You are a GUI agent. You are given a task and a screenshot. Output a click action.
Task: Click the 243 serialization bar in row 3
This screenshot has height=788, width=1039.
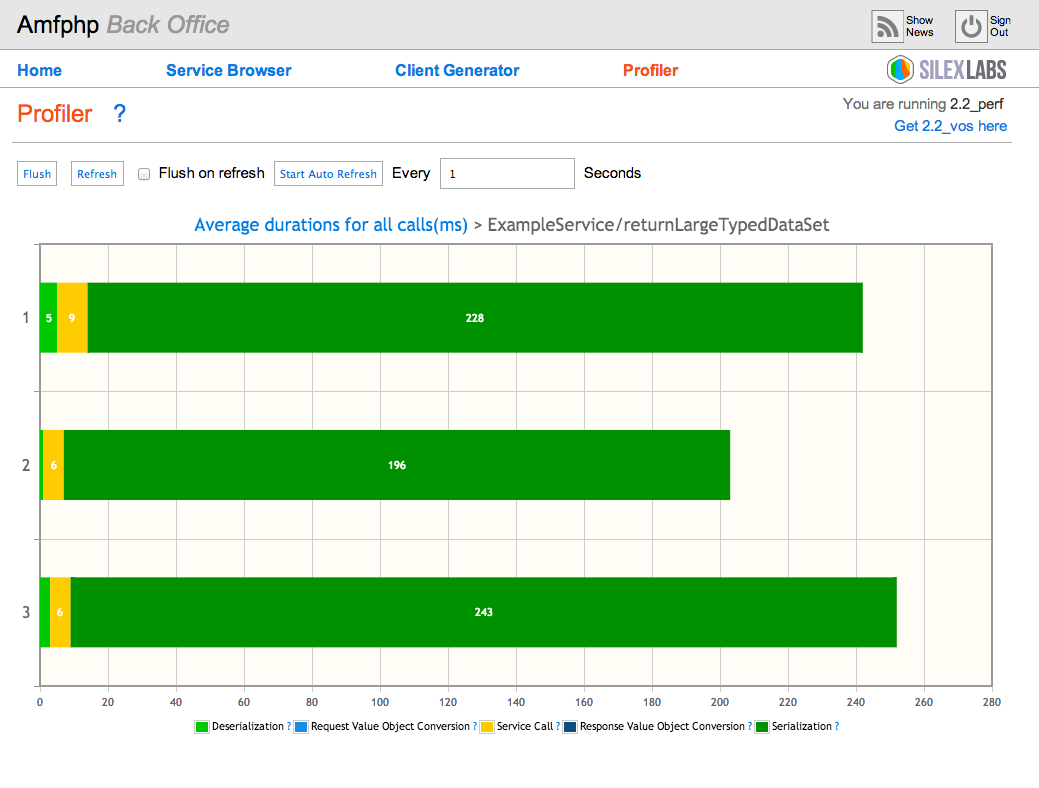pyautogui.click(x=483, y=612)
